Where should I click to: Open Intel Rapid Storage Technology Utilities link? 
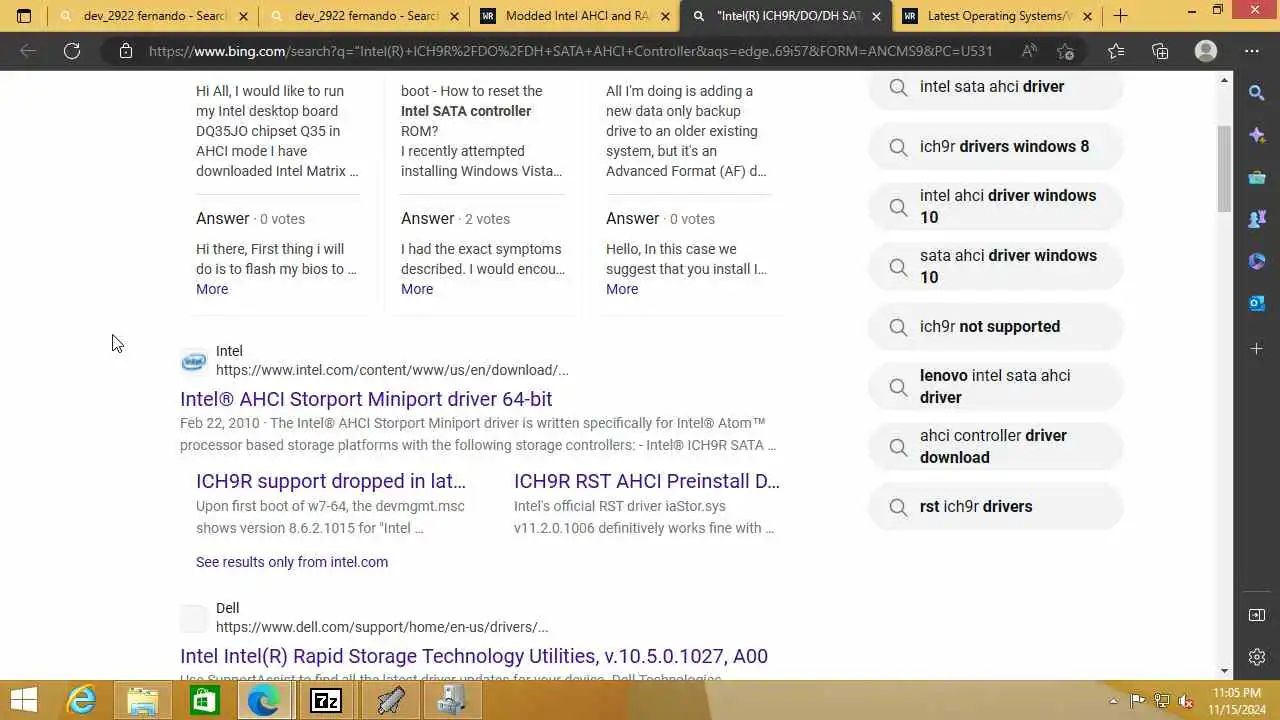[x=474, y=656]
